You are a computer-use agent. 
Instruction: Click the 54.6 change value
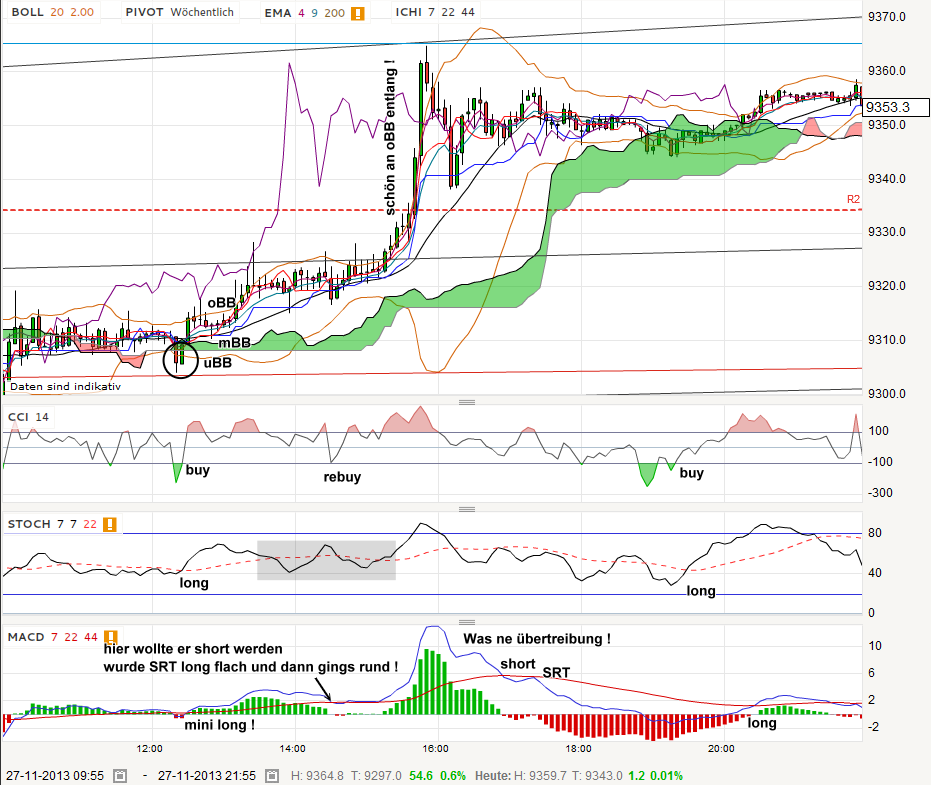point(421,775)
